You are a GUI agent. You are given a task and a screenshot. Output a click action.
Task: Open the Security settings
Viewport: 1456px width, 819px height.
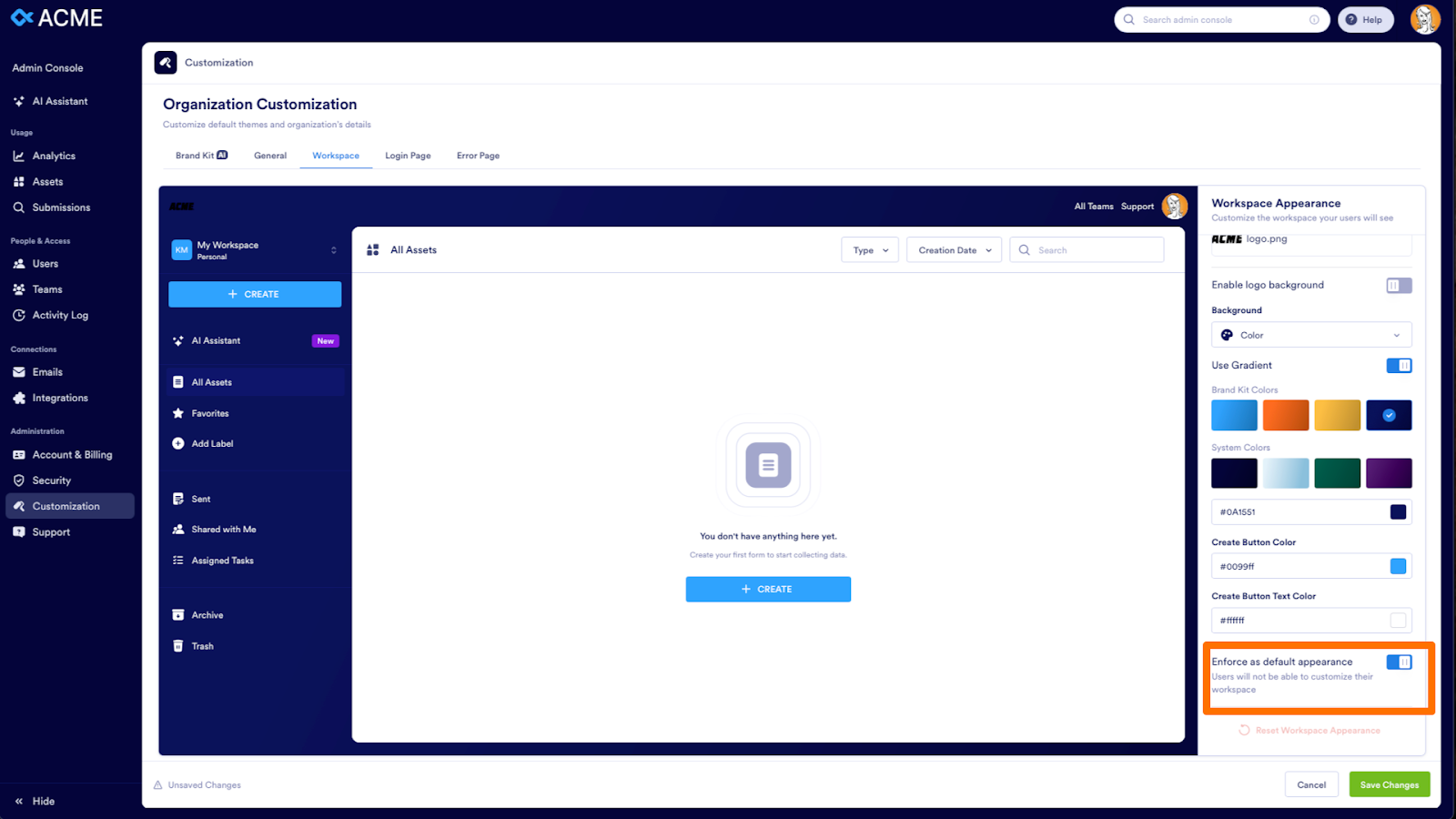[50, 480]
